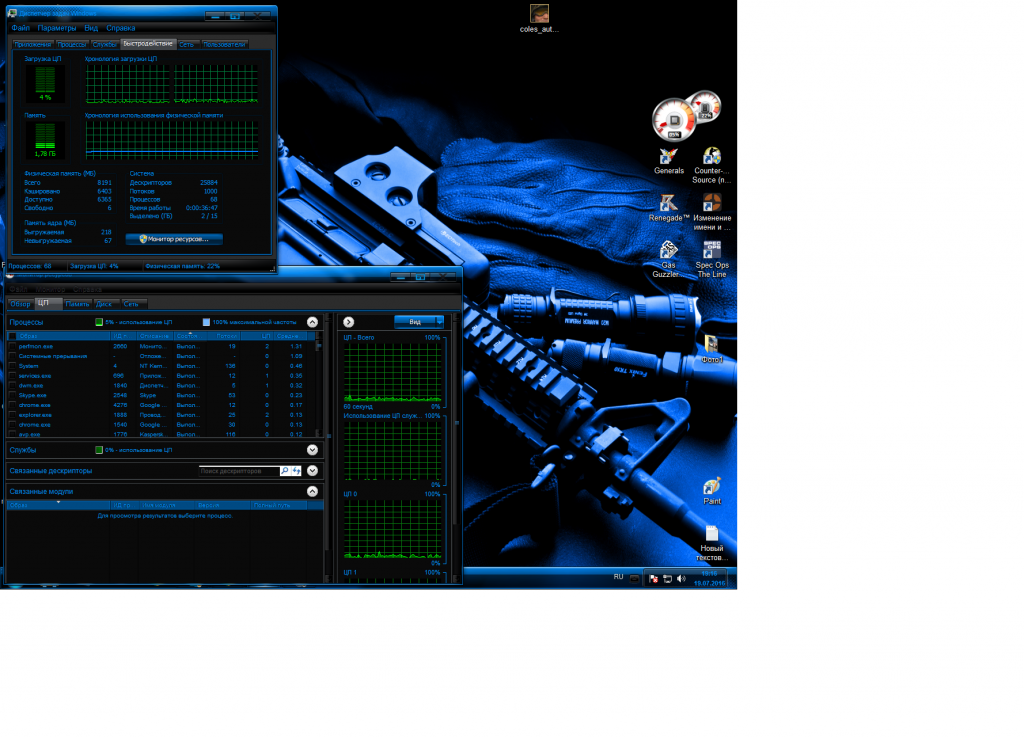Open the Параметры menu in Task Manager

(x=57, y=28)
